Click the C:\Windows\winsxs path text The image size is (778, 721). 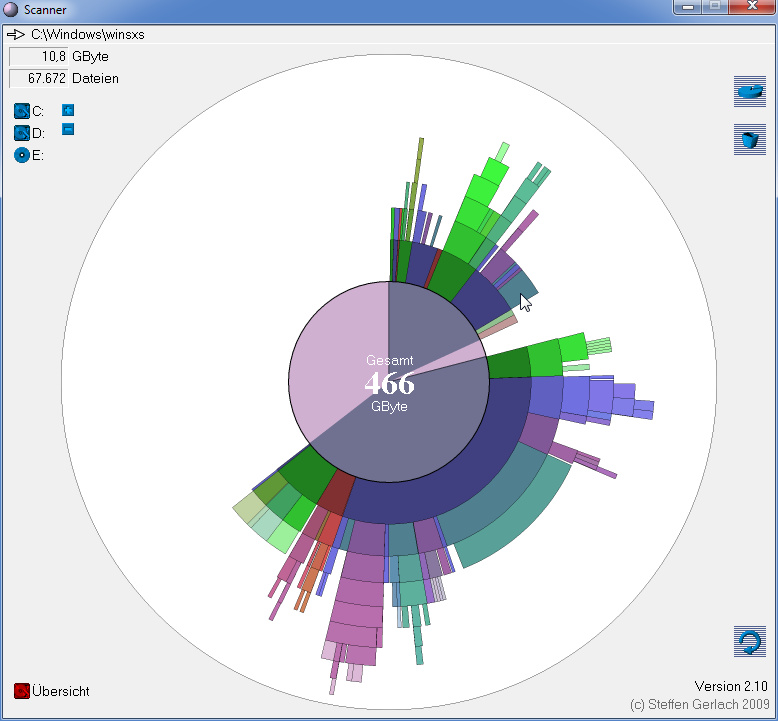tap(88, 34)
